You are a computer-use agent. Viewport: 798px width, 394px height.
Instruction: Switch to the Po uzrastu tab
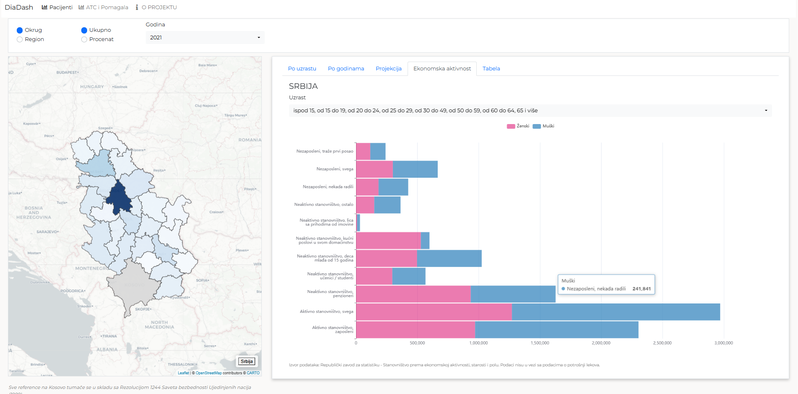tap(302, 68)
